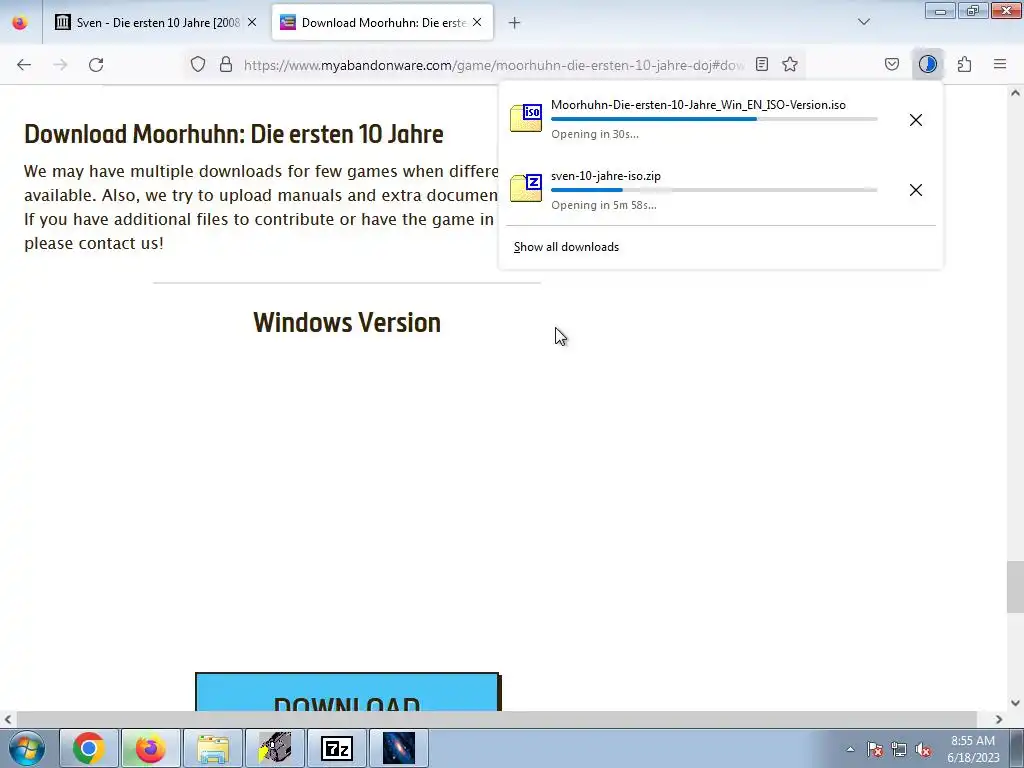Show hidden system tray icons arrow
The height and width of the screenshot is (768, 1024).
pos(850,749)
